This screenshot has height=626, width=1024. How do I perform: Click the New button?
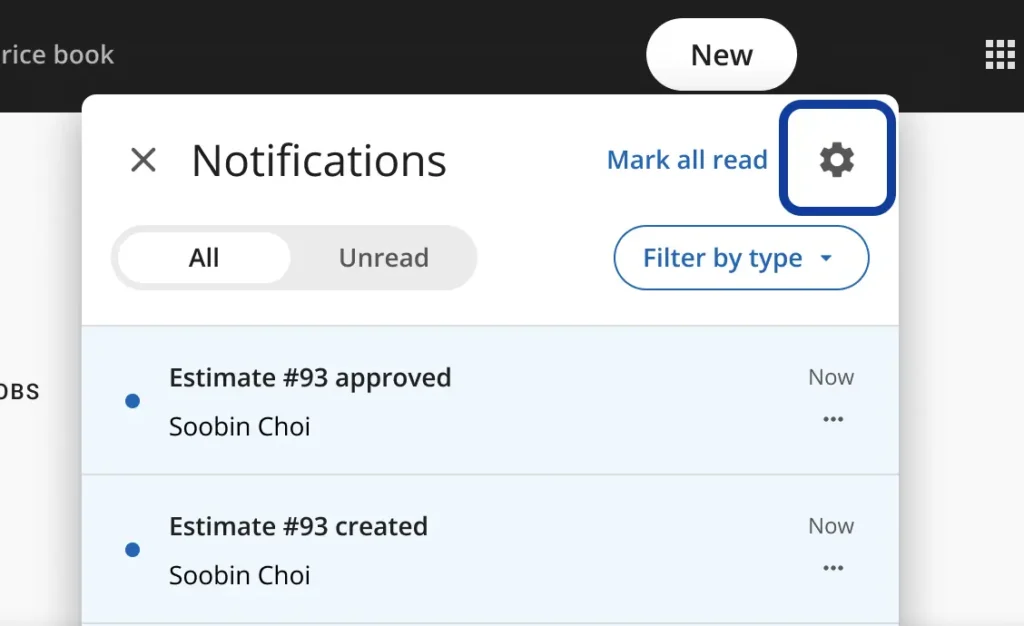[x=721, y=55]
